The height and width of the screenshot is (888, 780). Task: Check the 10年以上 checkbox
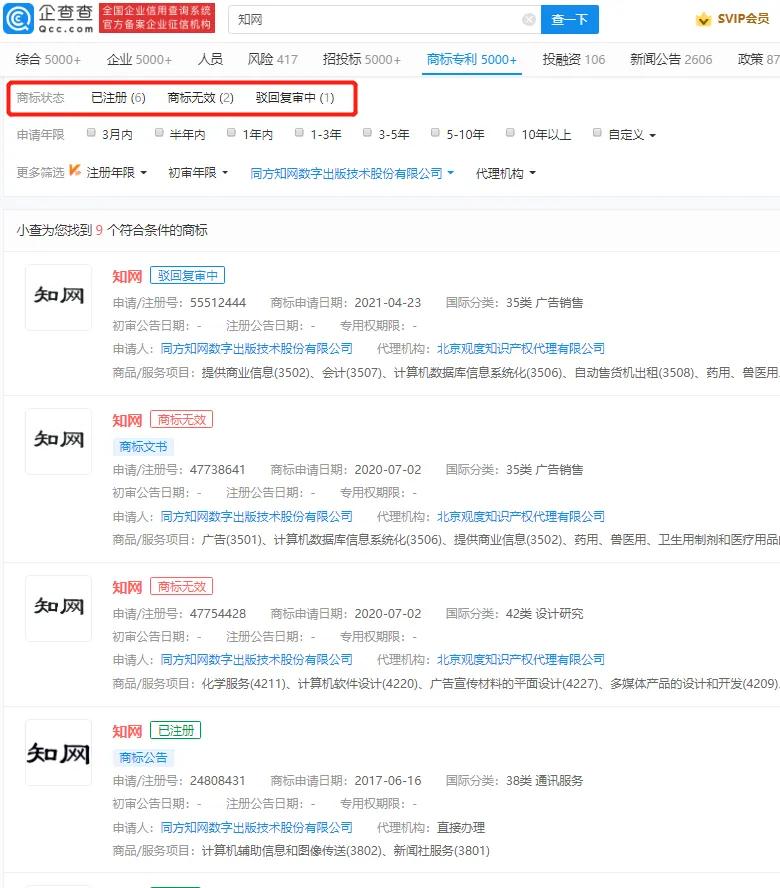(510, 133)
